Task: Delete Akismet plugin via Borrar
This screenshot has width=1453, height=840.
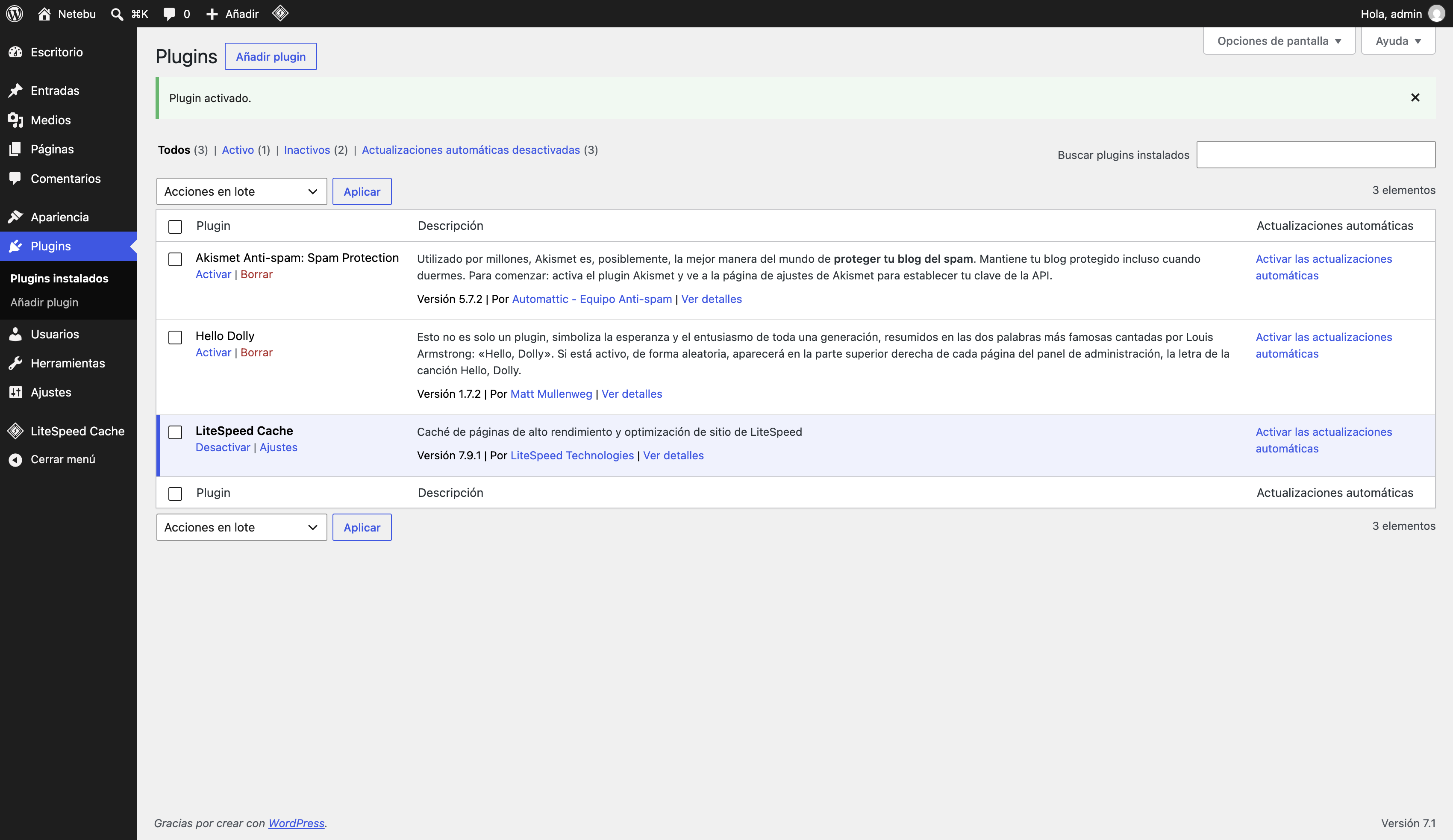Action: [x=256, y=274]
